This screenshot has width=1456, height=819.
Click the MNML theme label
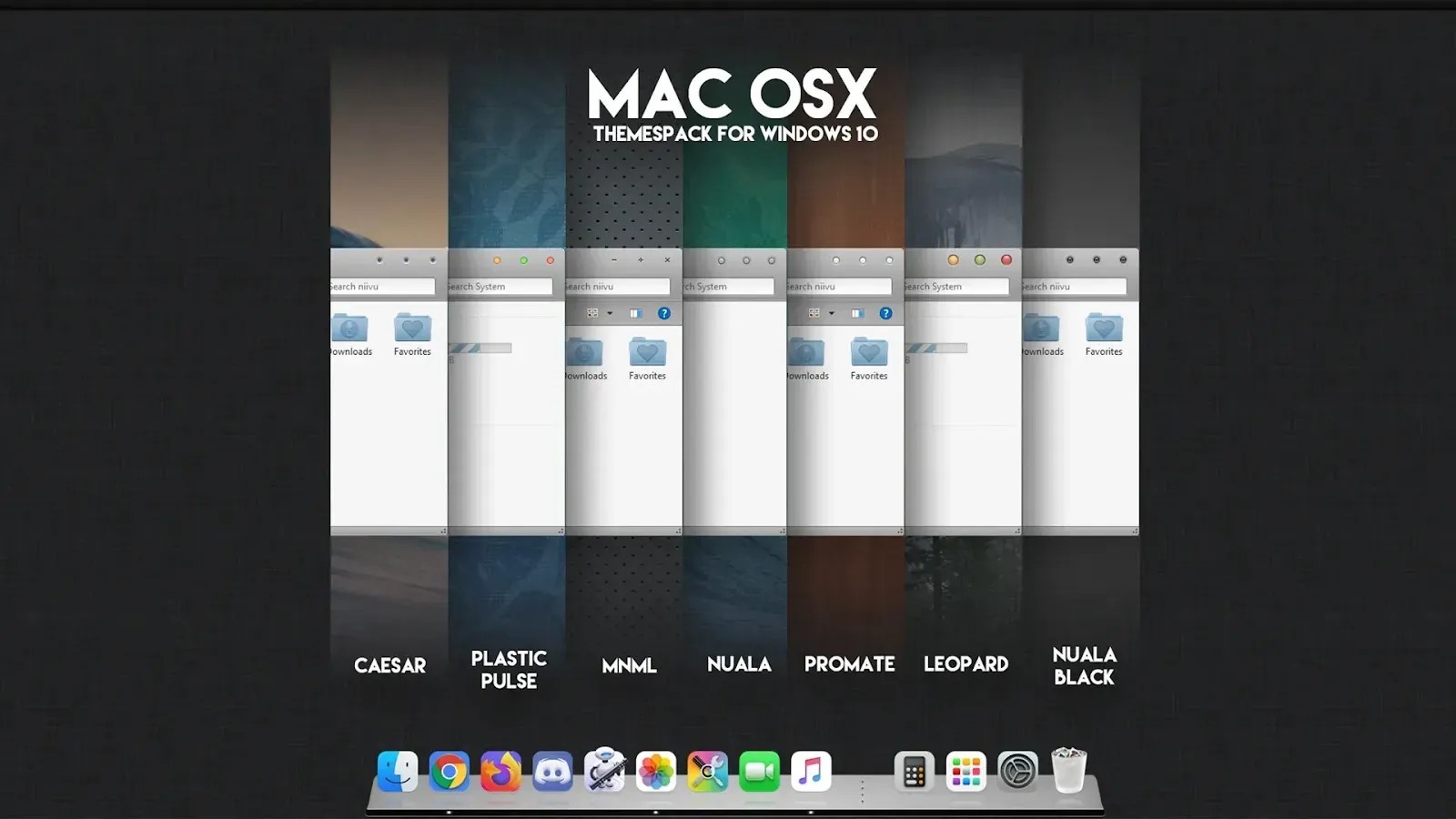[629, 666]
